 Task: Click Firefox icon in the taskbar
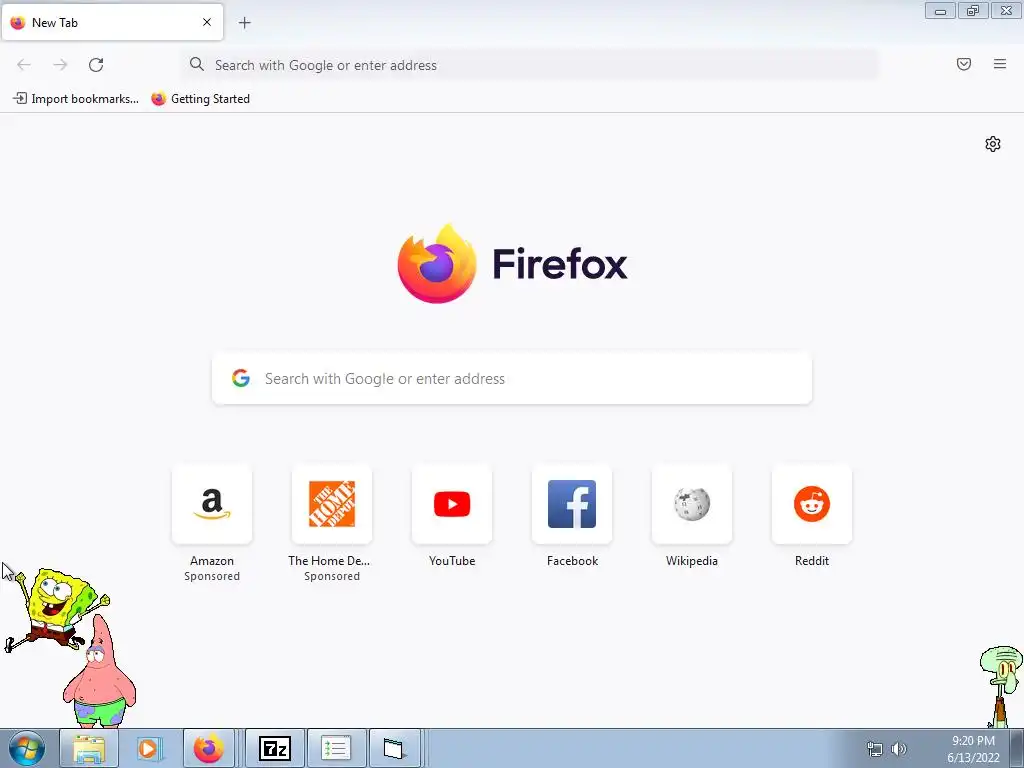(x=208, y=748)
